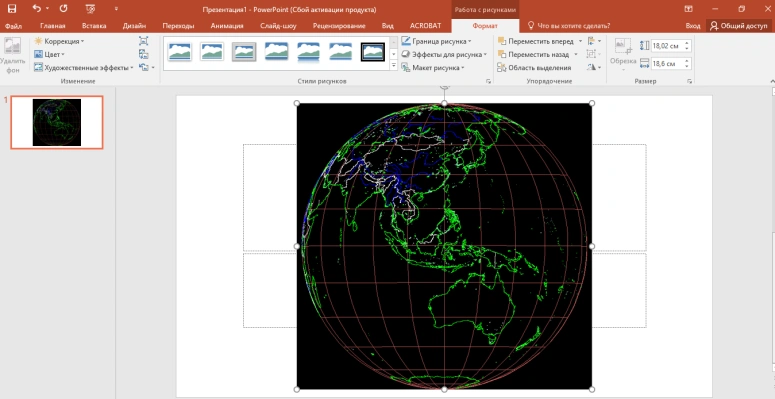Image resolution: width=775 pixels, height=399 pixels.
Task: Switch to the Вставка tab
Action: tap(94, 26)
